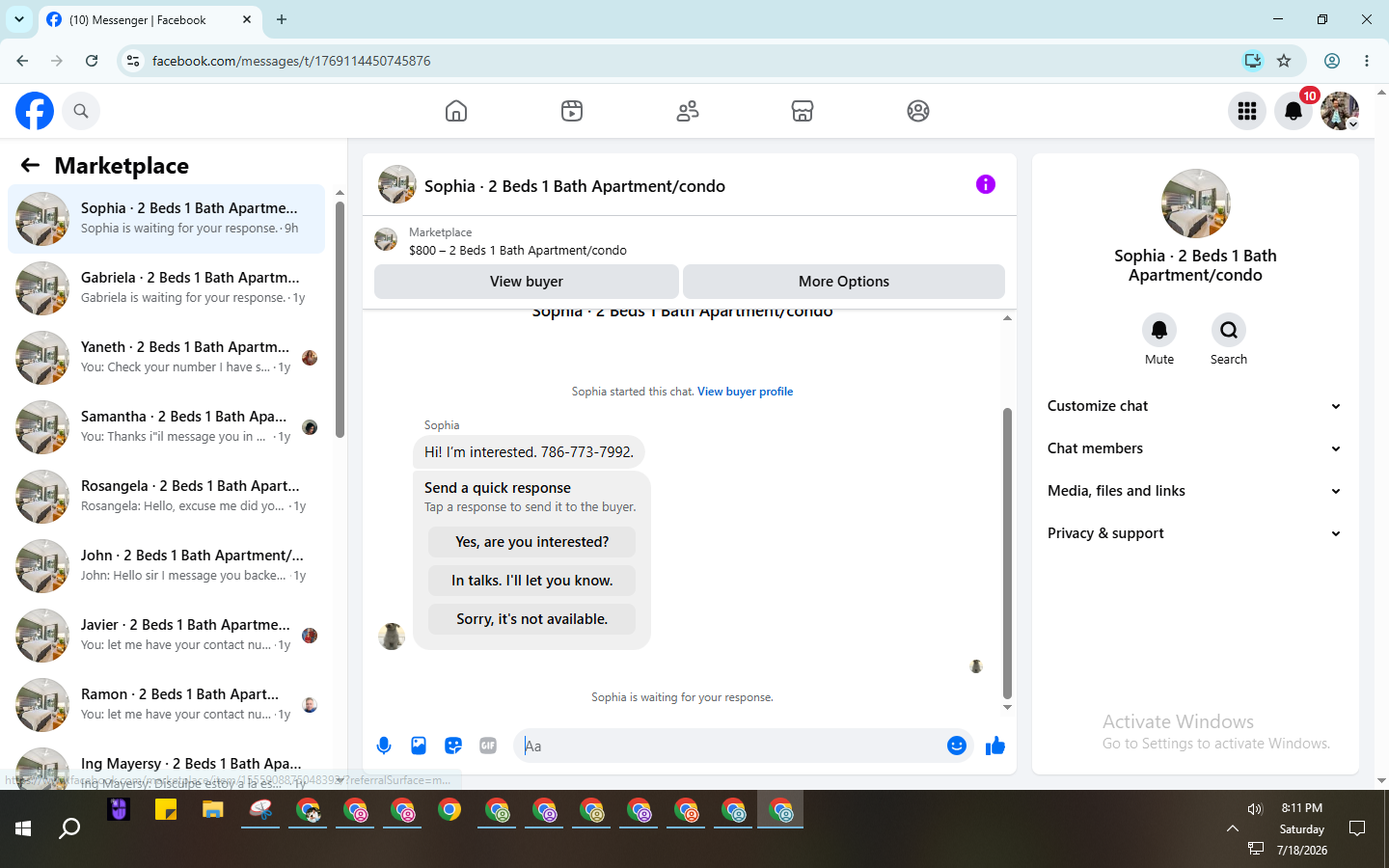This screenshot has width=1389, height=868.
Task: Mute this conversation with the bell icon
Action: pyautogui.click(x=1159, y=330)
